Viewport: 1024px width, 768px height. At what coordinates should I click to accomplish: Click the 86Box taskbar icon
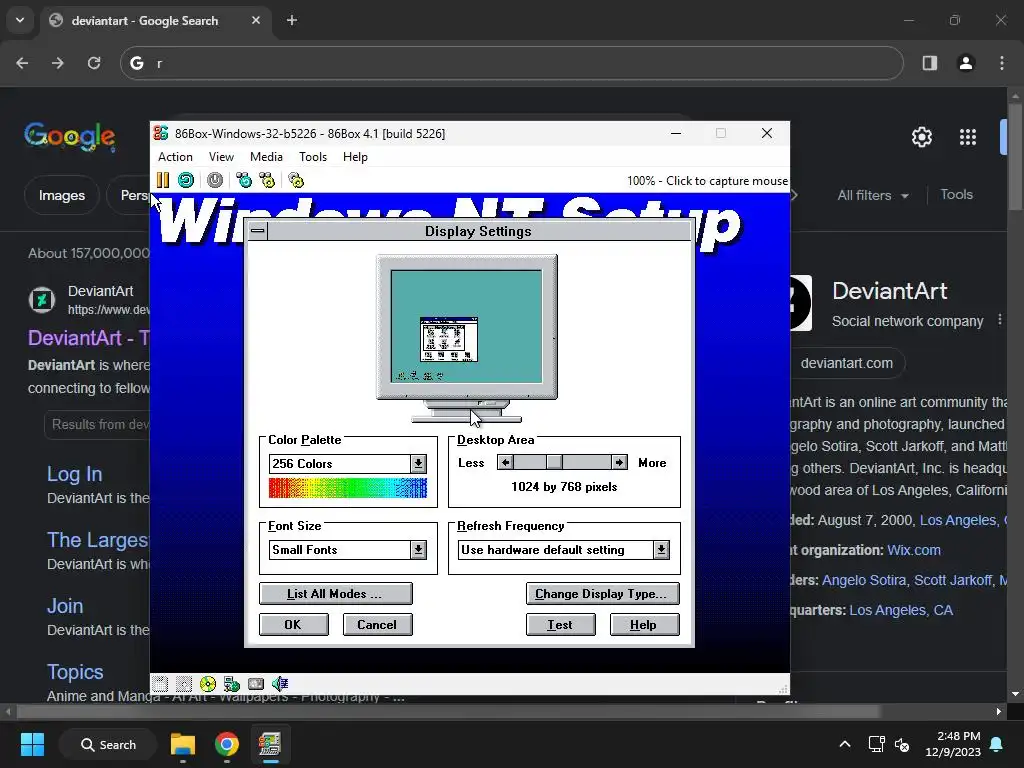pos(270,744)
